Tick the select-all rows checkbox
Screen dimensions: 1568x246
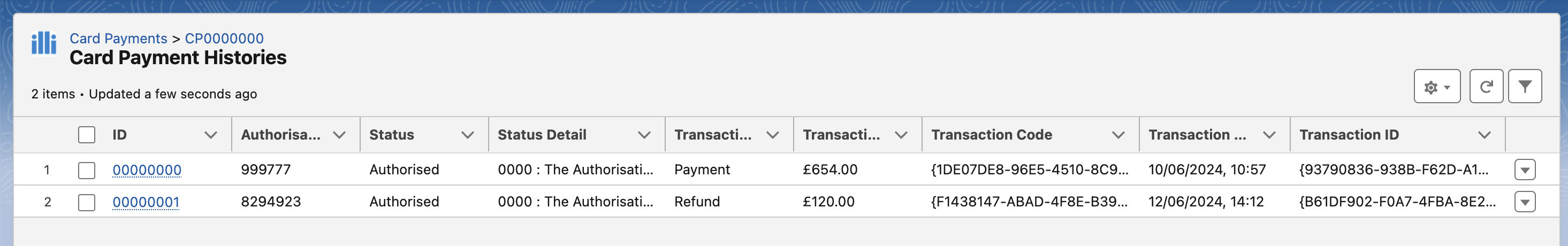pos(87,135)
